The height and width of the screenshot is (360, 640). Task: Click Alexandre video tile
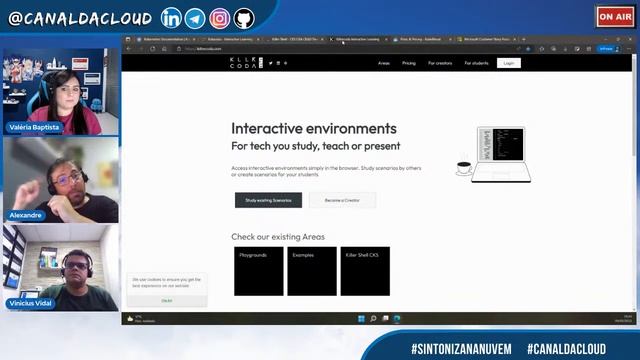[x=61, y=180]
